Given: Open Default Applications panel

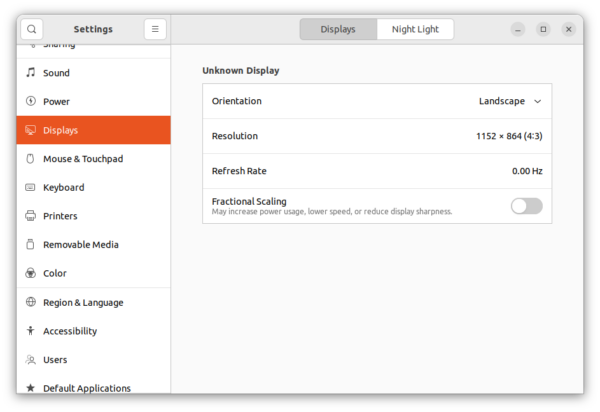Looking at the screenshot, I should point(86,388).
